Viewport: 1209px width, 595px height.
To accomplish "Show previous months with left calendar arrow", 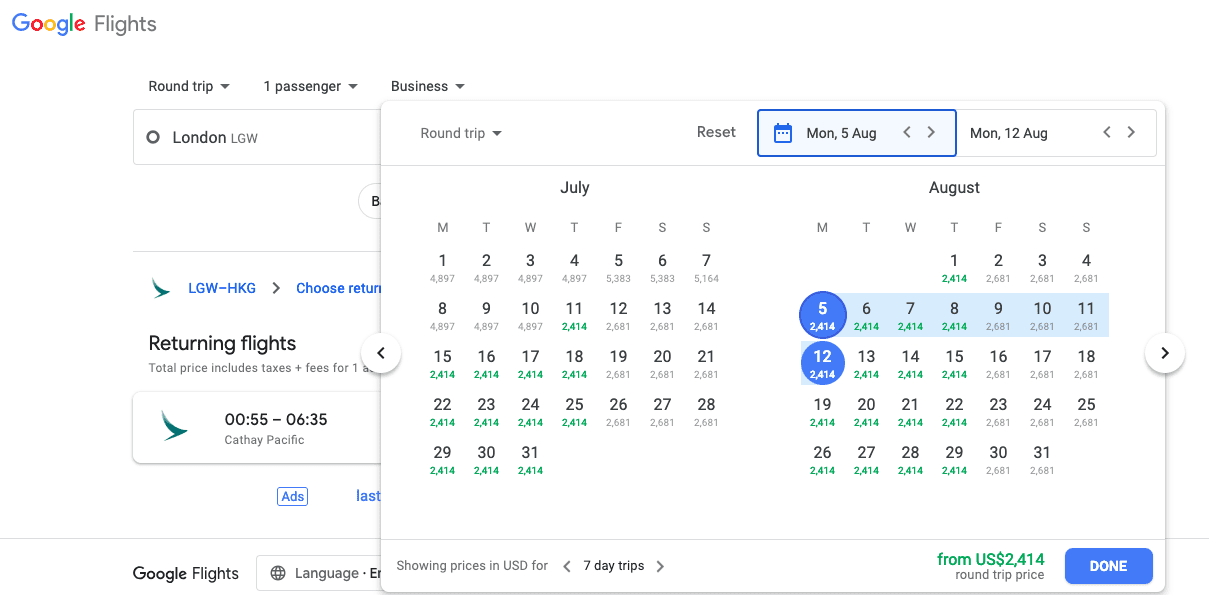I will [x=381, y=353].
